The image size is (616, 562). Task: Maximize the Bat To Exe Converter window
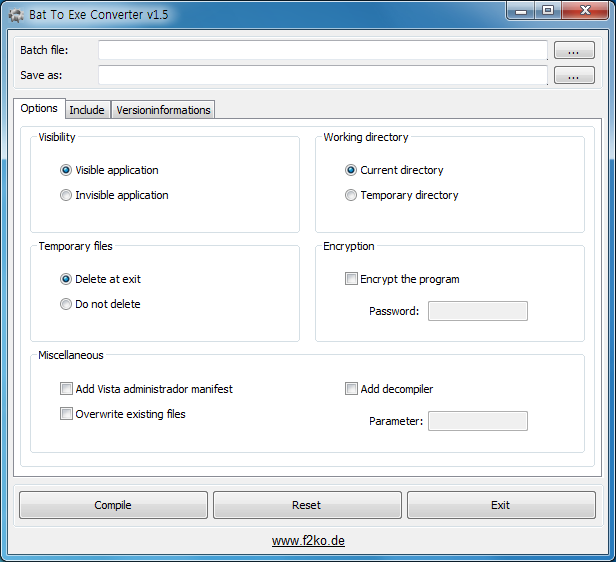tap(548, 11)
